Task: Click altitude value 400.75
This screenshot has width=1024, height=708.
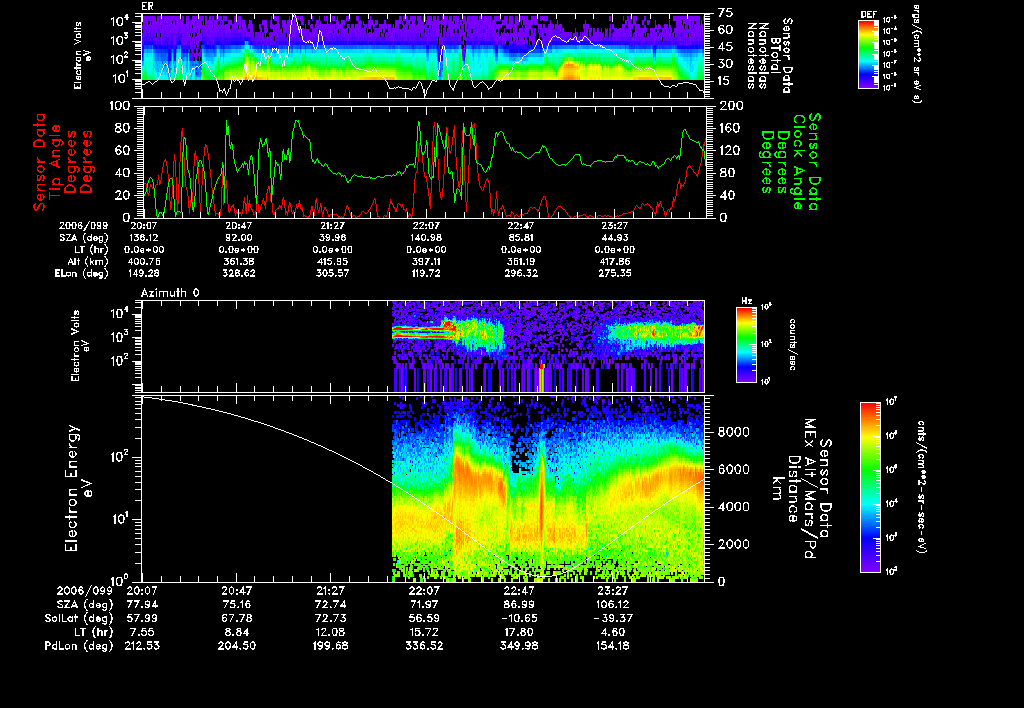Action: click(144, 261)
